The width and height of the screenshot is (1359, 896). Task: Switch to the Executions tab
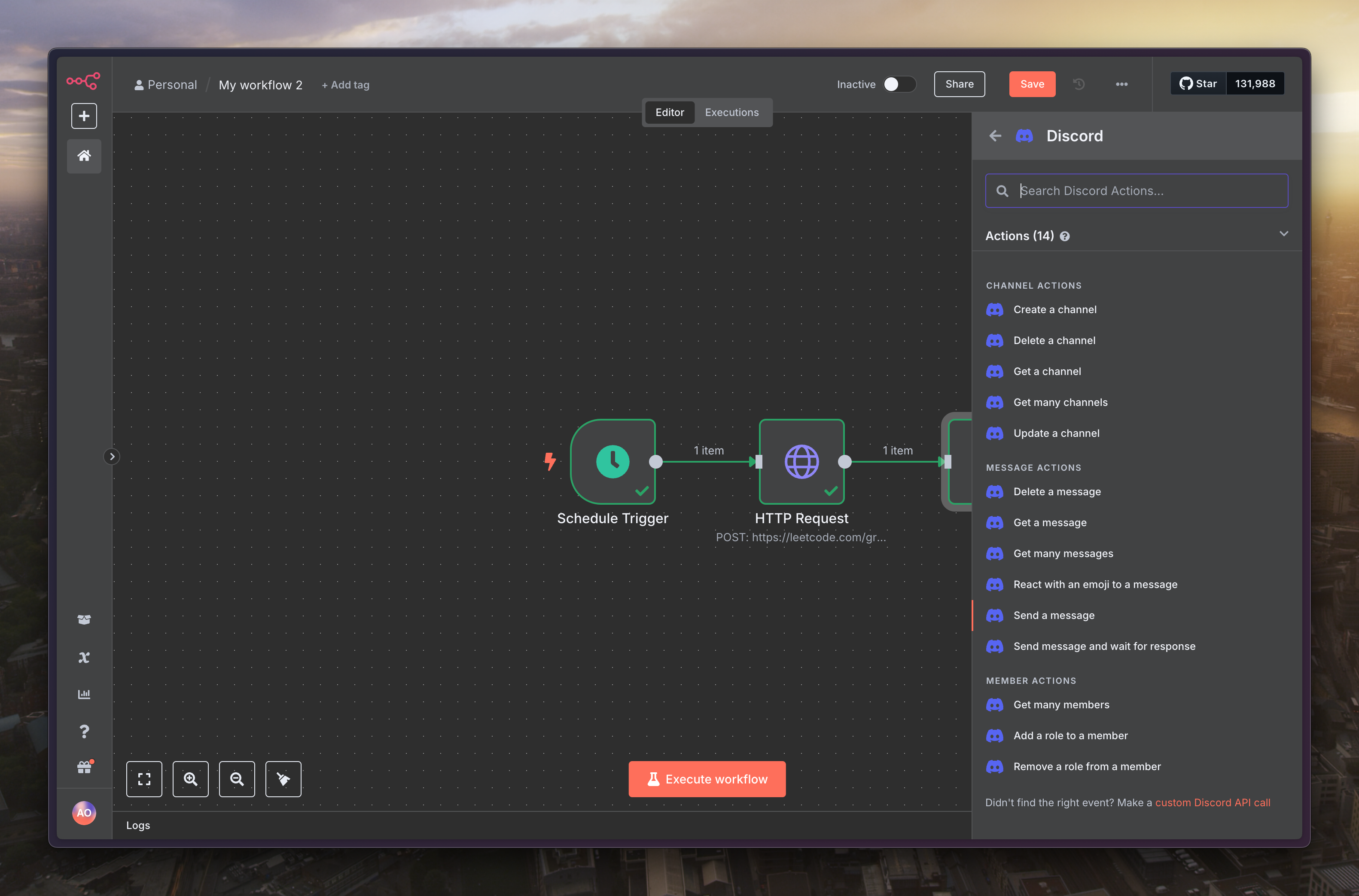tap(731, 113)
